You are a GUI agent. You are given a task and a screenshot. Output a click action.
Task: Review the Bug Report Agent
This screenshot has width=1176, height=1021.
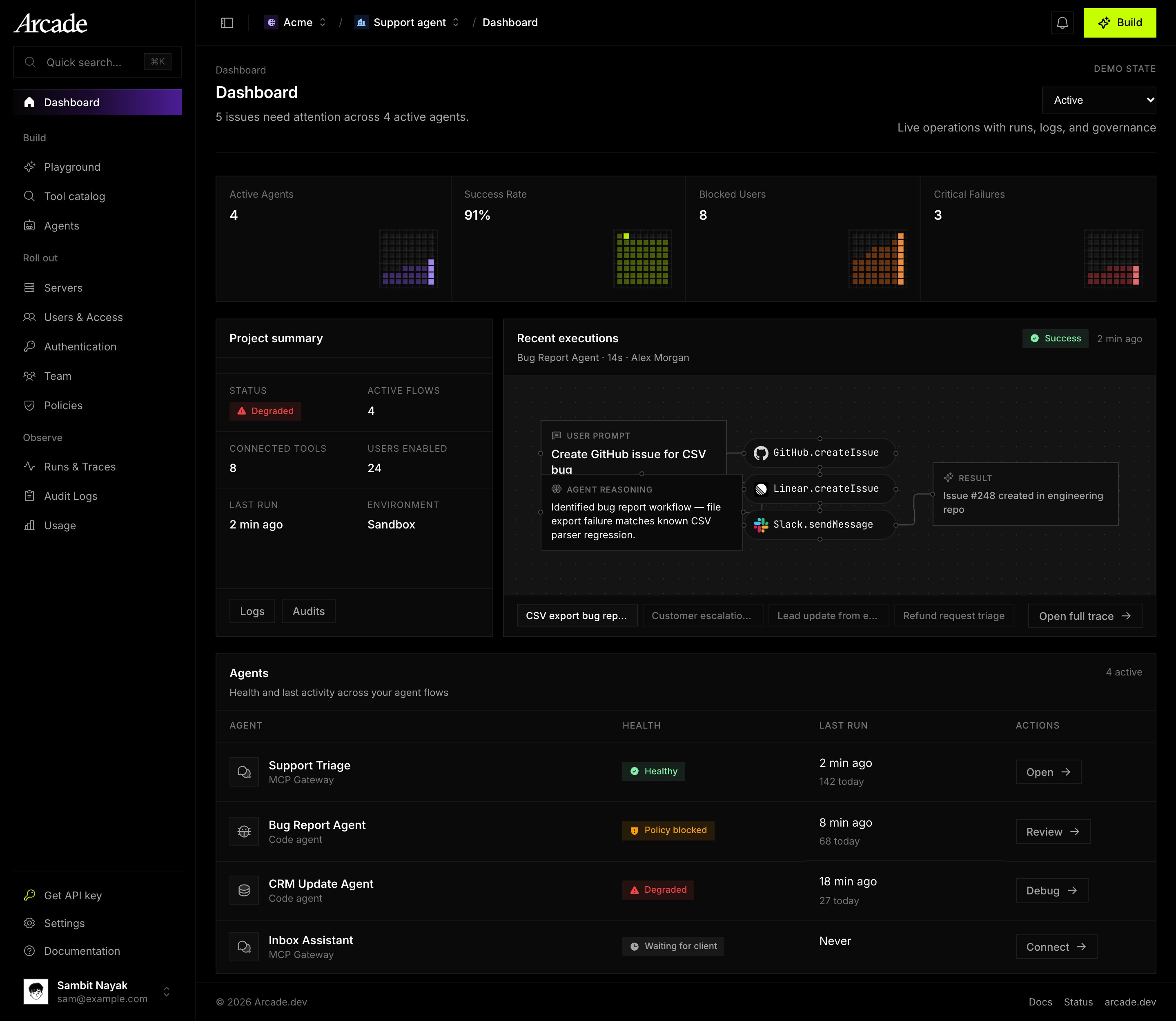pos(1053,832)
